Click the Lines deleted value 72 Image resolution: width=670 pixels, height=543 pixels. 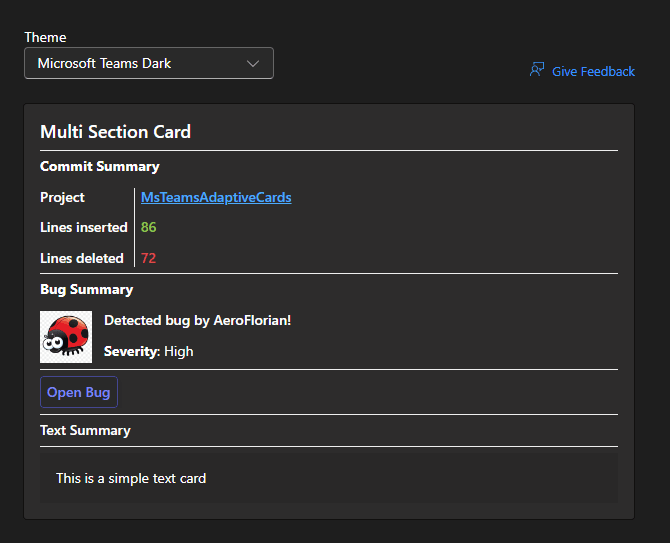(149, 258)
